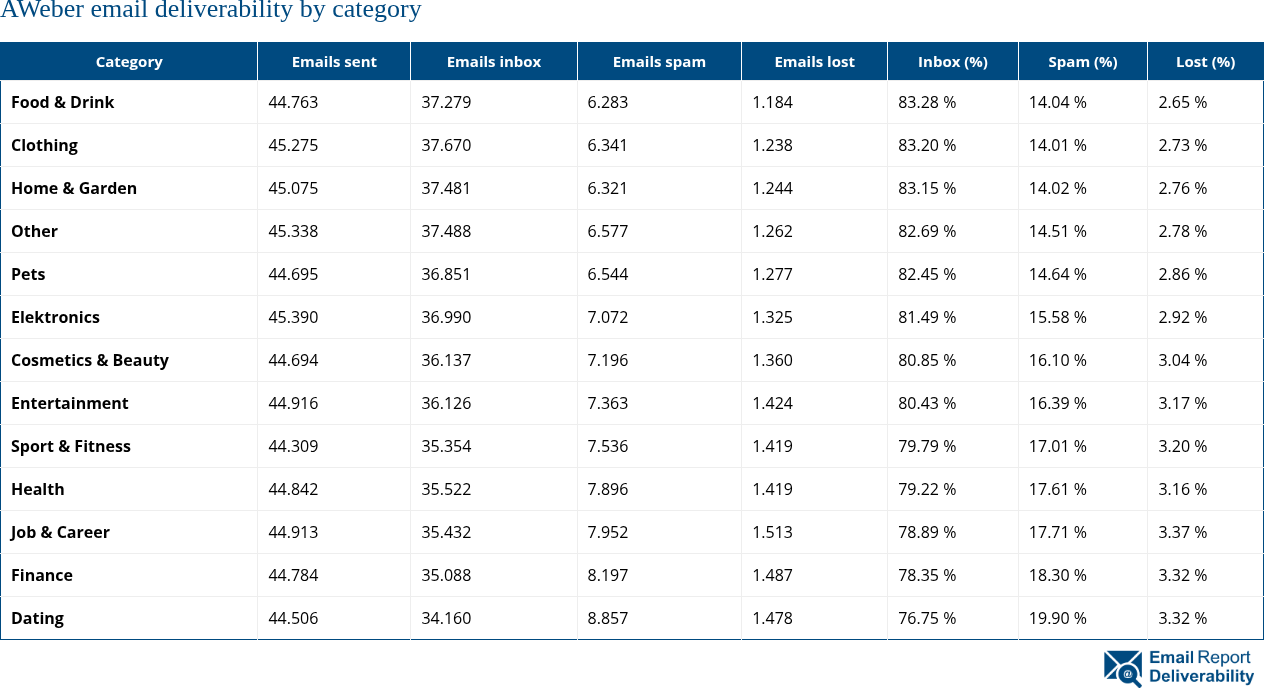This screenshot has width=1264, height=688.
Task: Sort table by the Category column header
Action: [129, 61]
